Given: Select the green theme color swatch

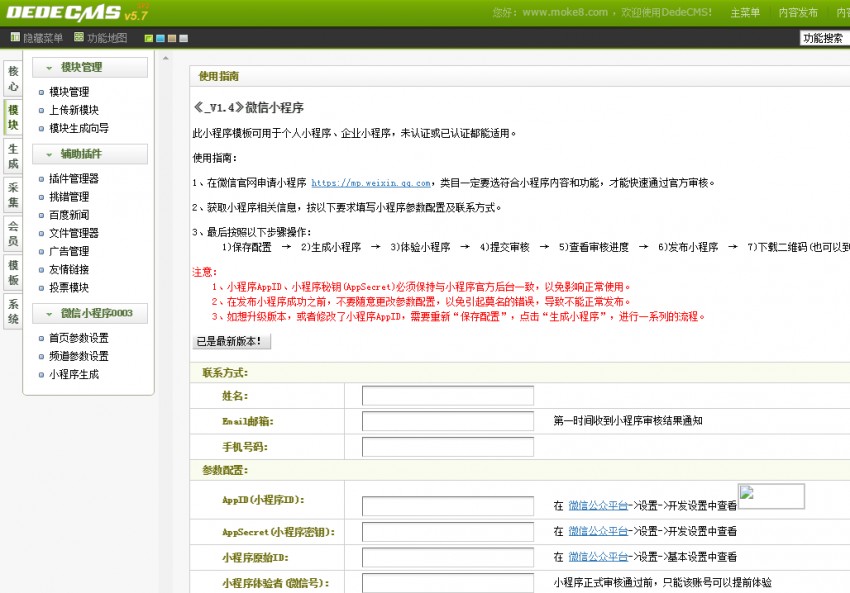Looking at the screenshot, I should (x=149, y=38).
